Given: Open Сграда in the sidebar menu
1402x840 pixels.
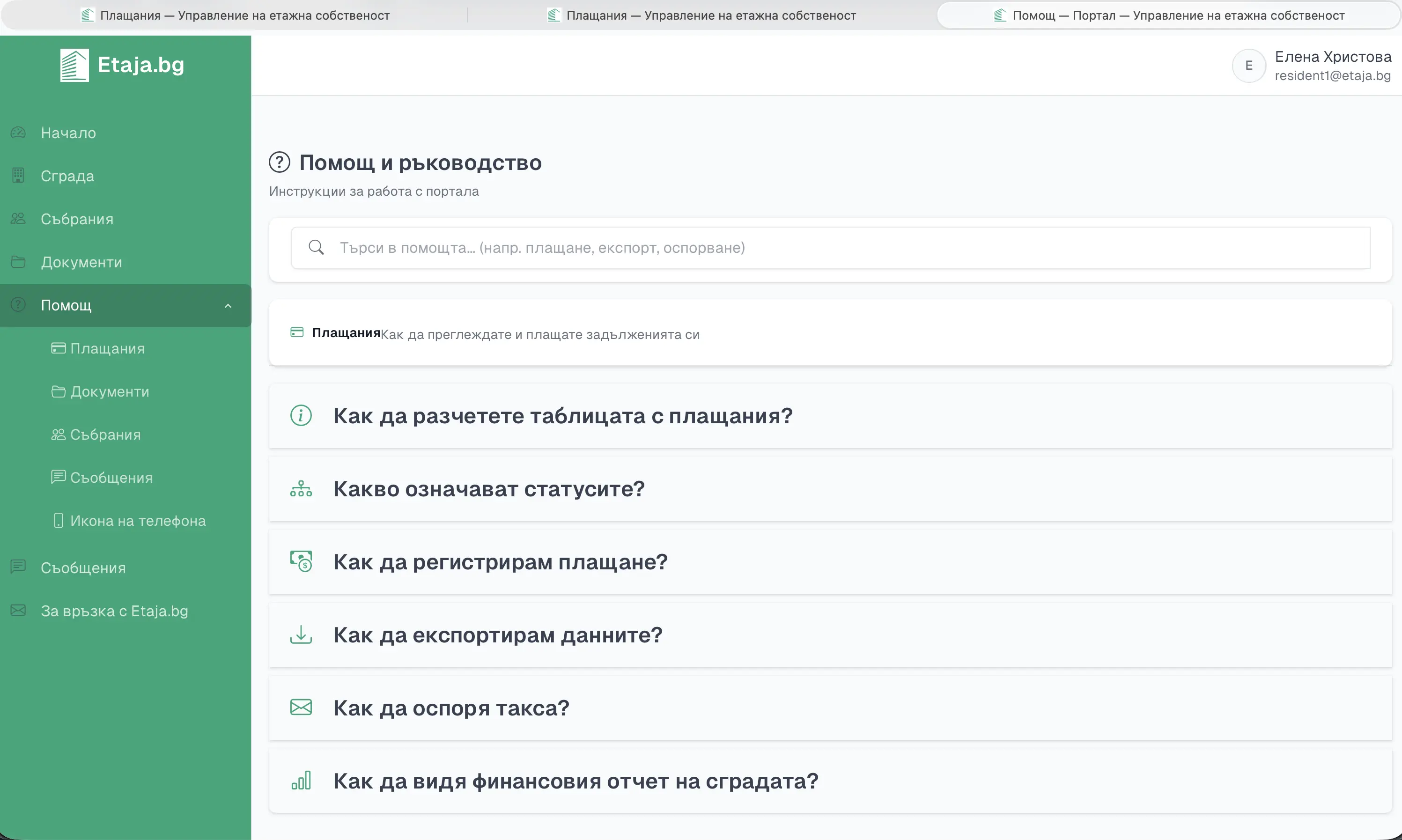Looking at the screenshot, I should click(125, 176).
